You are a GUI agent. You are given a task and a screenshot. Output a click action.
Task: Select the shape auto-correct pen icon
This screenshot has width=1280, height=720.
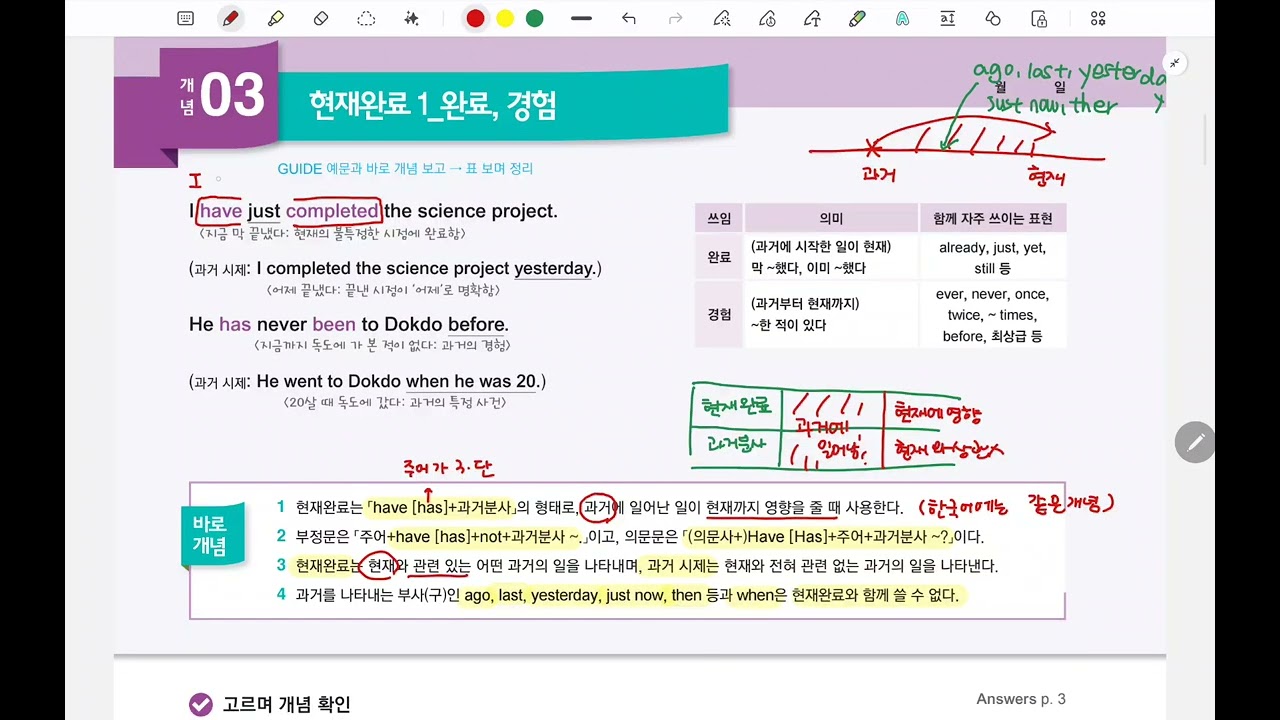pyautogui.click(x=721, y=18)
